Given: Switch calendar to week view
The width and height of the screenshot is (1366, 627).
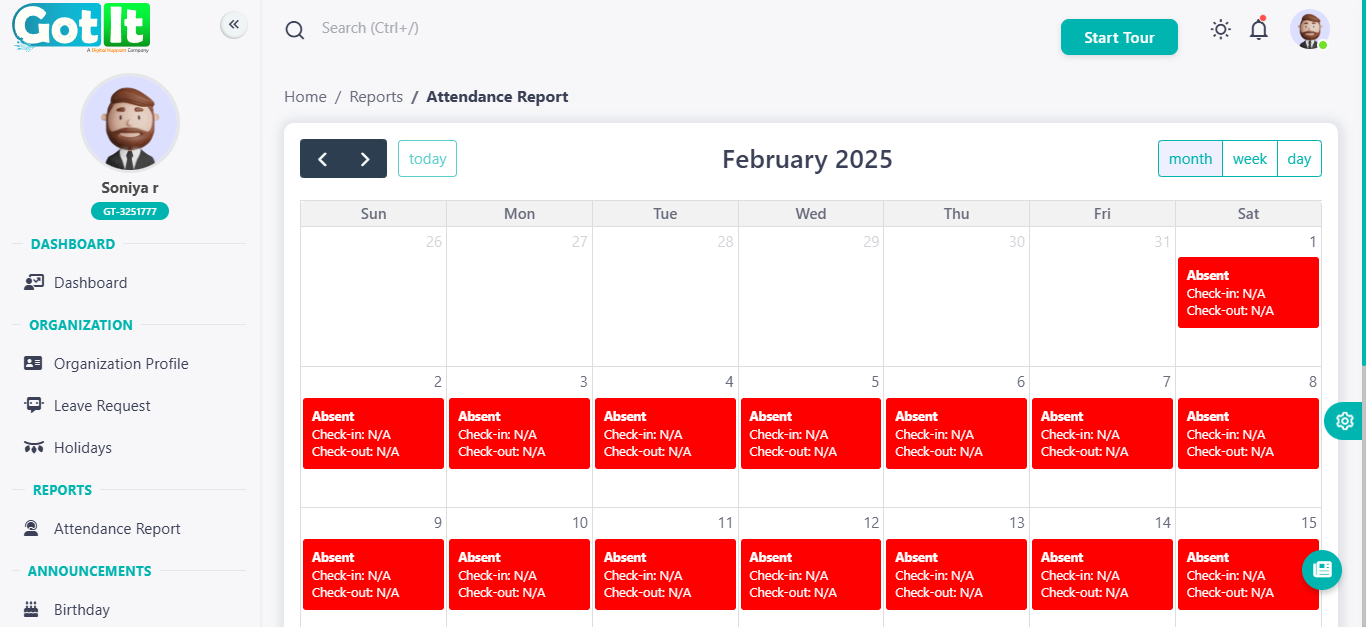Looking at the screenshot, I should (1249, 159).
